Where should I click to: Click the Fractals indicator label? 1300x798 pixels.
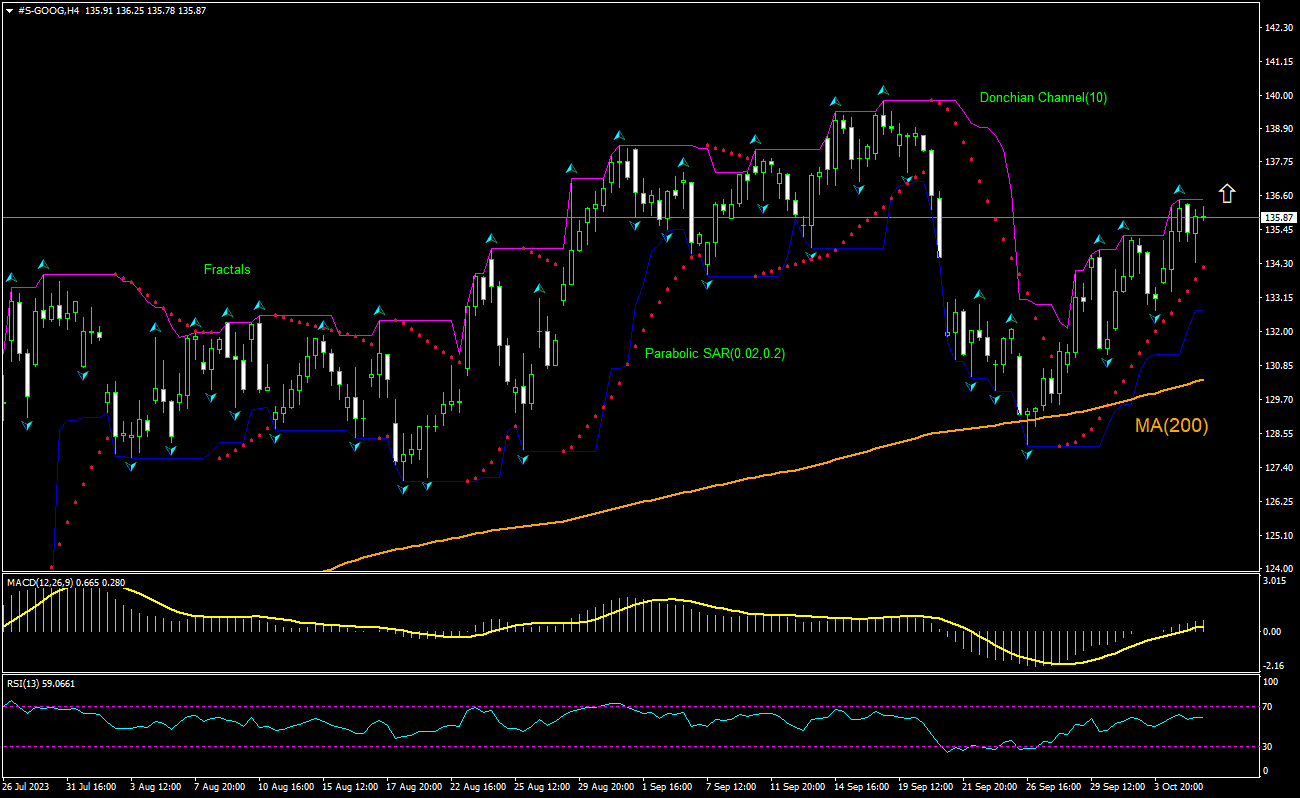click(227, 269)
